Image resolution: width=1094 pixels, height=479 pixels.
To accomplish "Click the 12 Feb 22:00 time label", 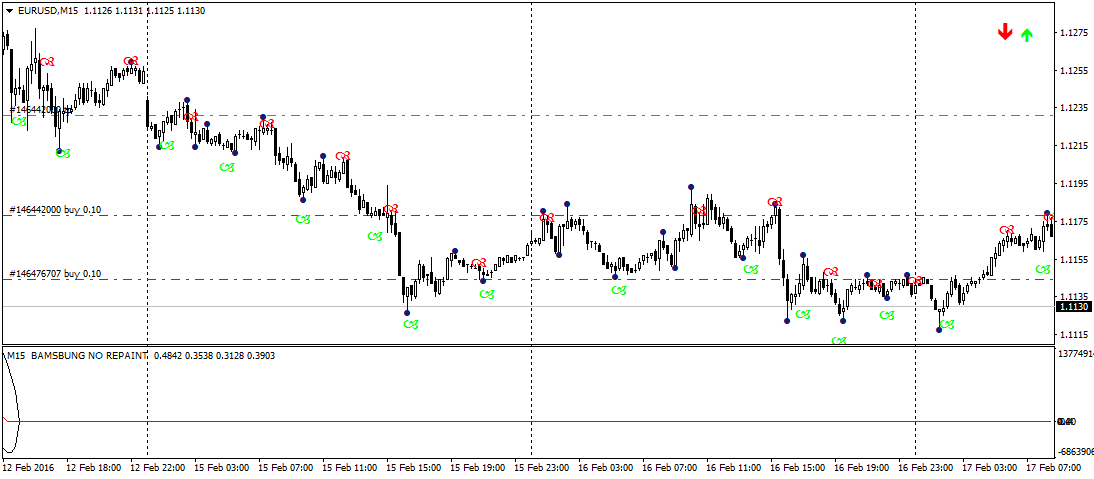I will click(x=158, y=468).
